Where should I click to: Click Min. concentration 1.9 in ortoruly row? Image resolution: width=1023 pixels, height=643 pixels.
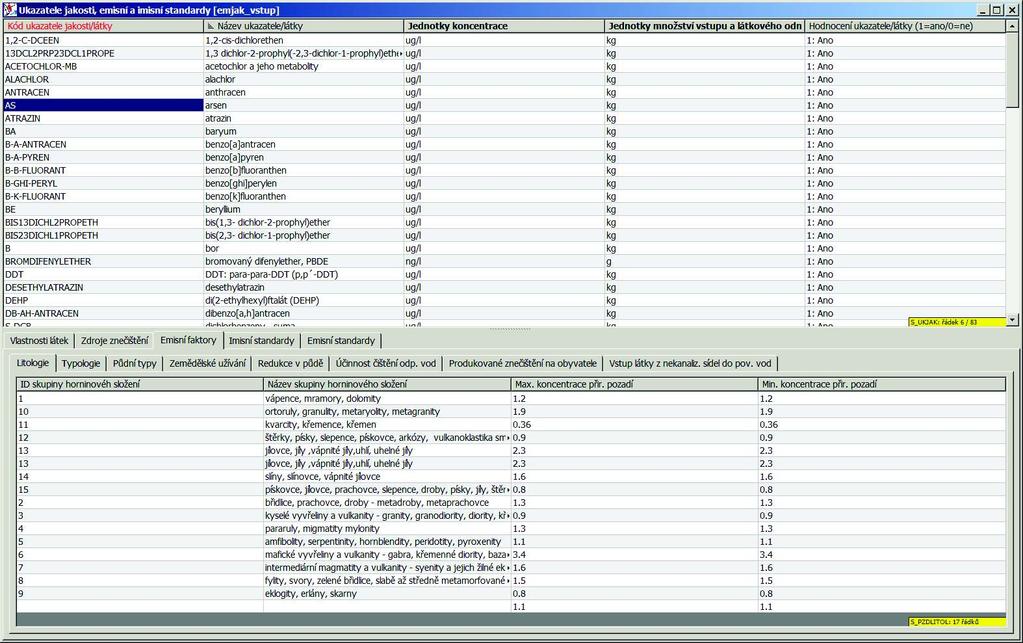click(881, 411)
